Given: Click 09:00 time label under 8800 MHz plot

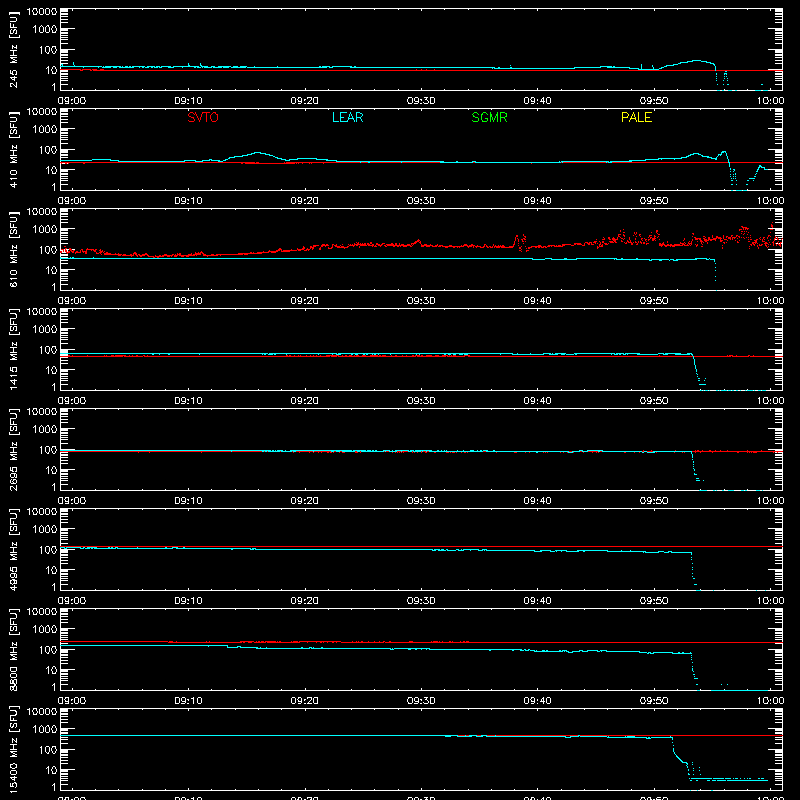Looking at the screenshot, I should coord(72,701).
